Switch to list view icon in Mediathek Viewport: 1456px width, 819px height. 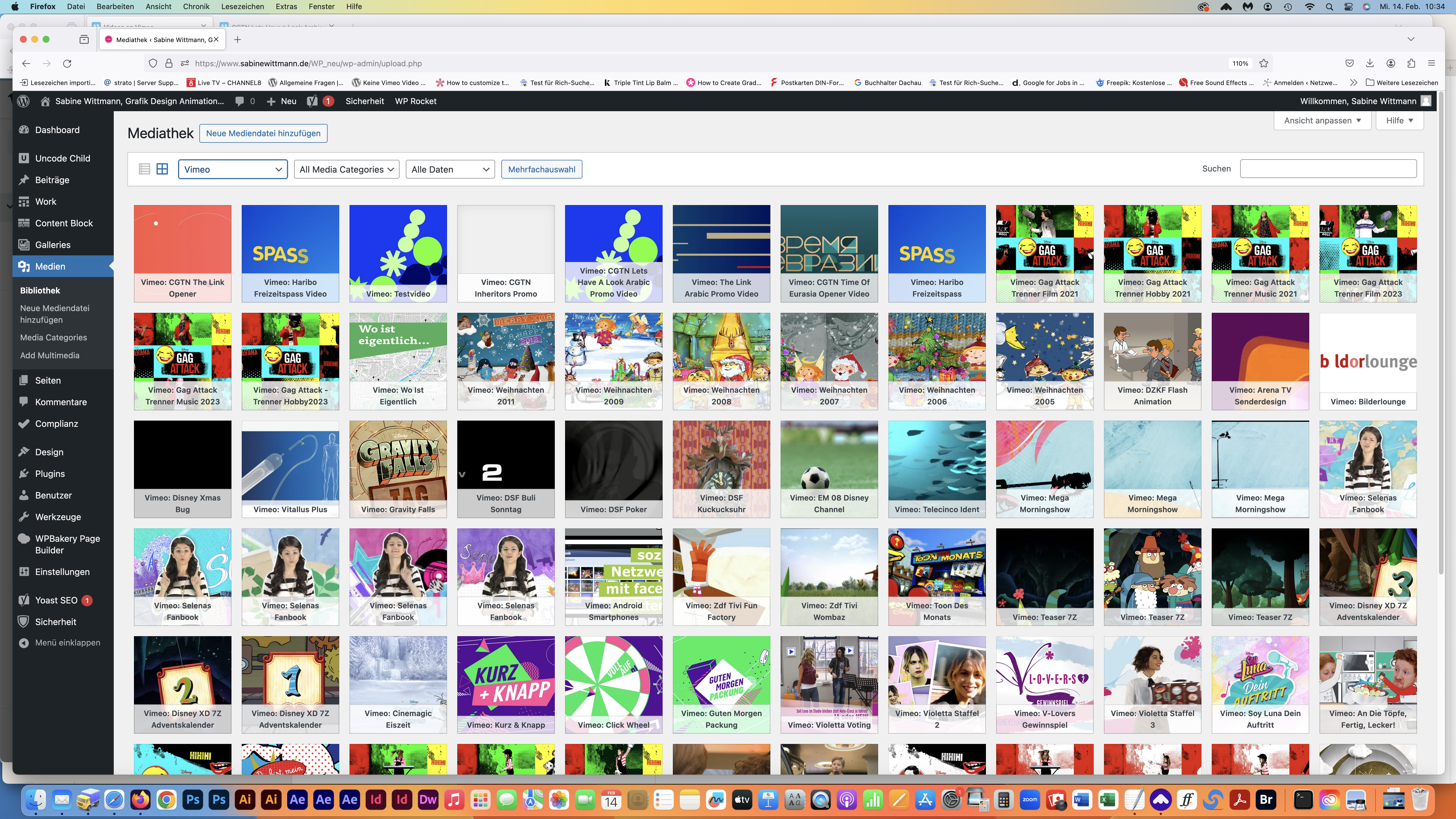144,169
